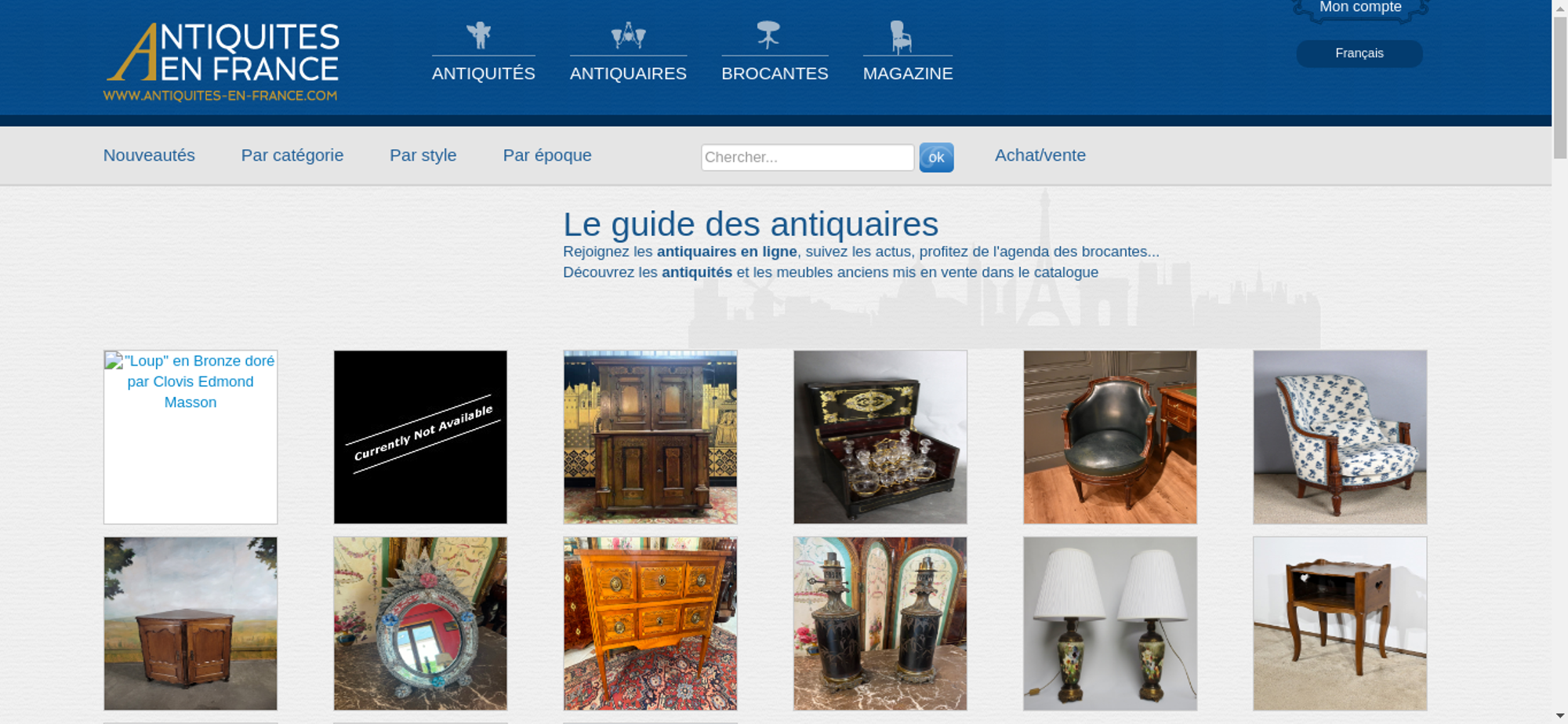Select the Par style menu item

423,155
